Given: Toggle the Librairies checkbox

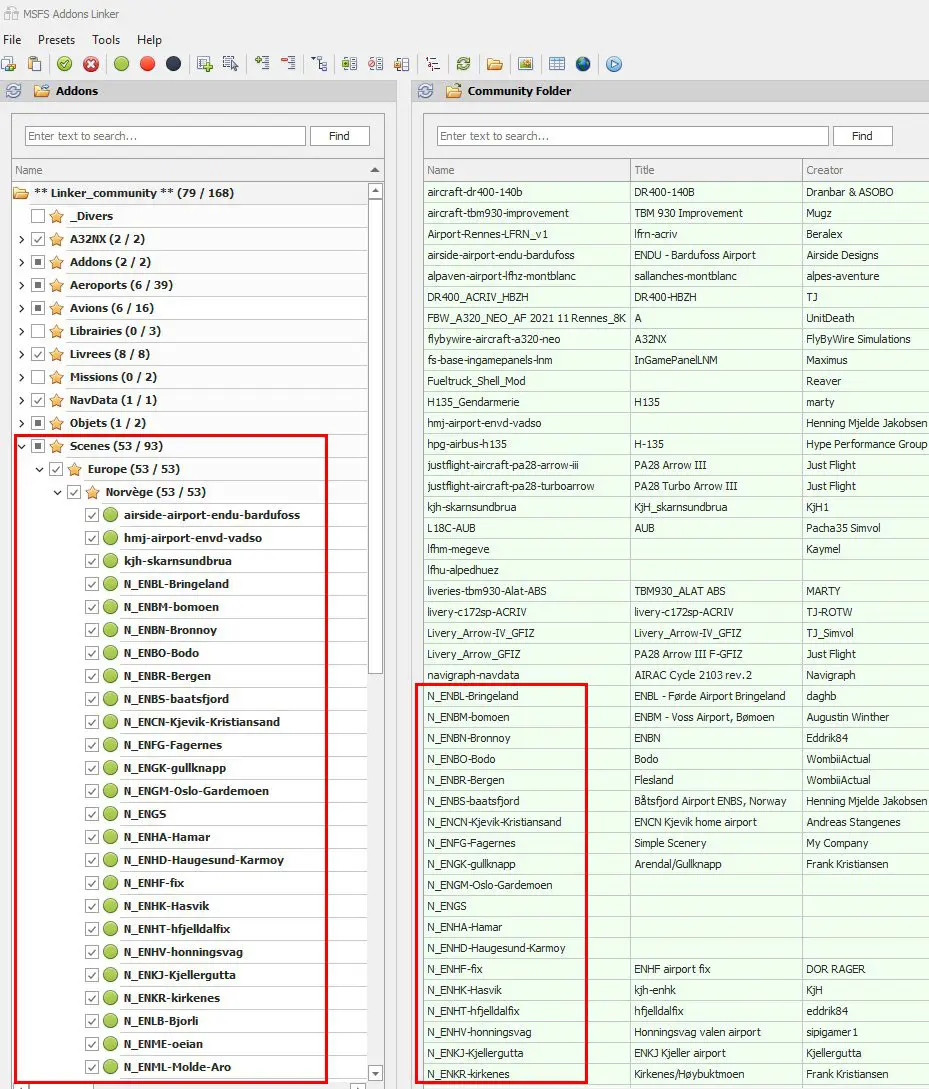Looking at the screenshot, I should 38,331.
